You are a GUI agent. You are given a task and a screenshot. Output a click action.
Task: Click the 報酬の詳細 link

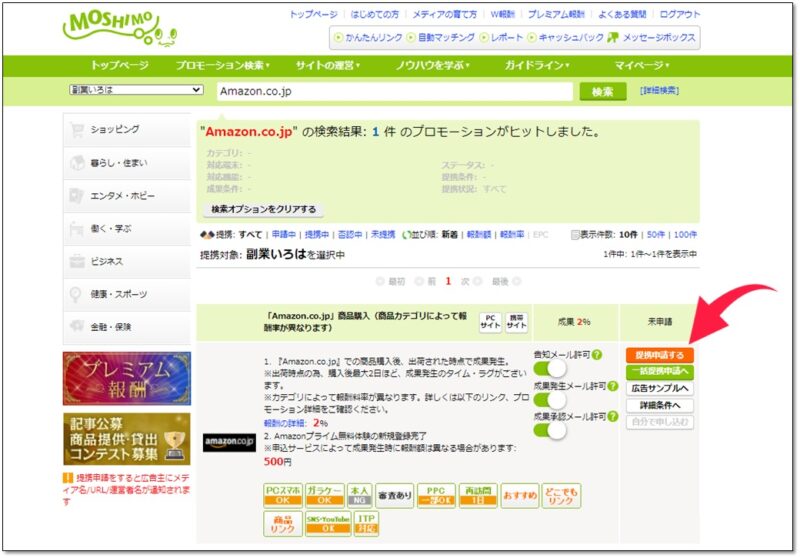click(284, 423)
